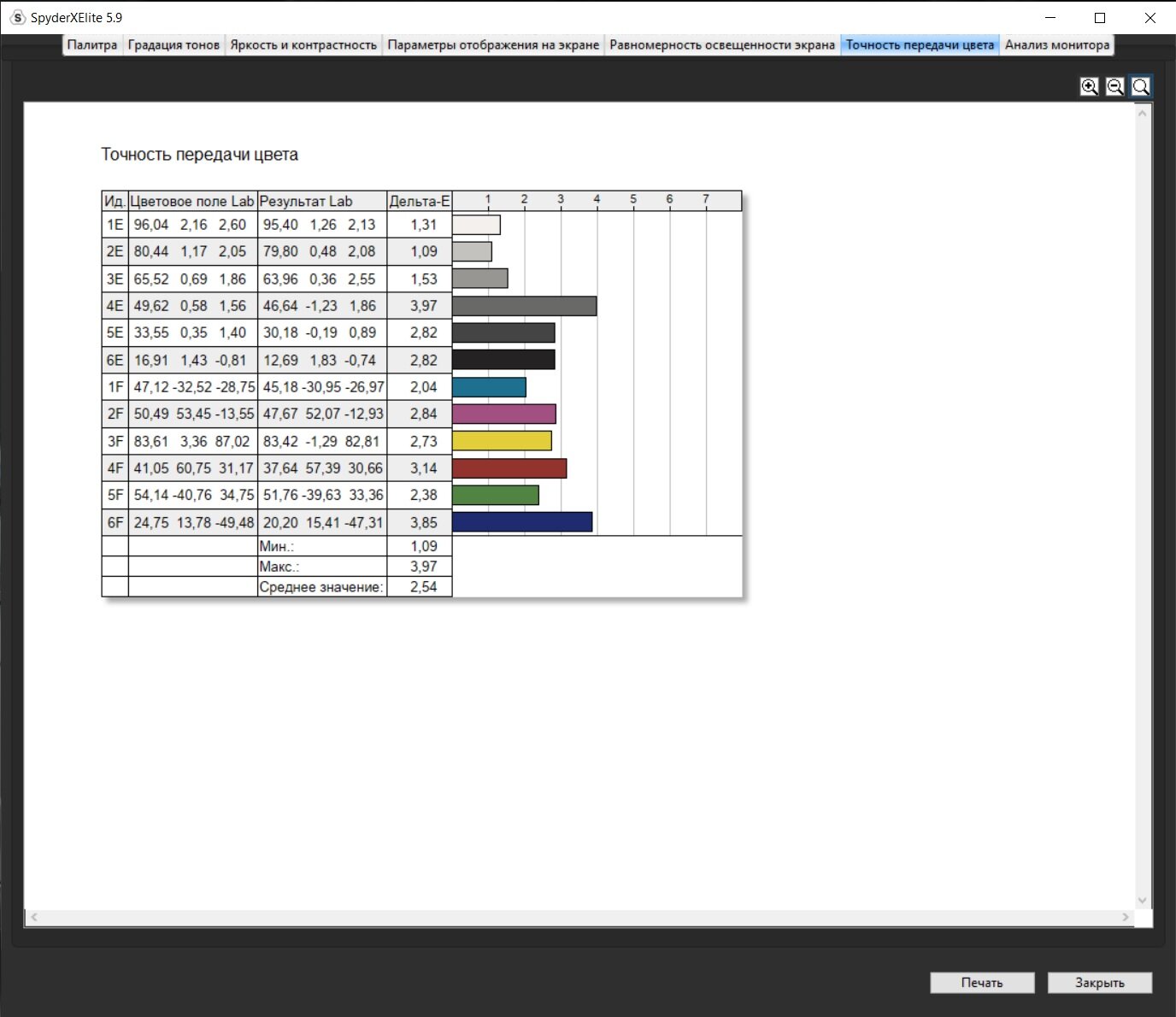Switch to Анализ монитора tab

[1057, 45]
